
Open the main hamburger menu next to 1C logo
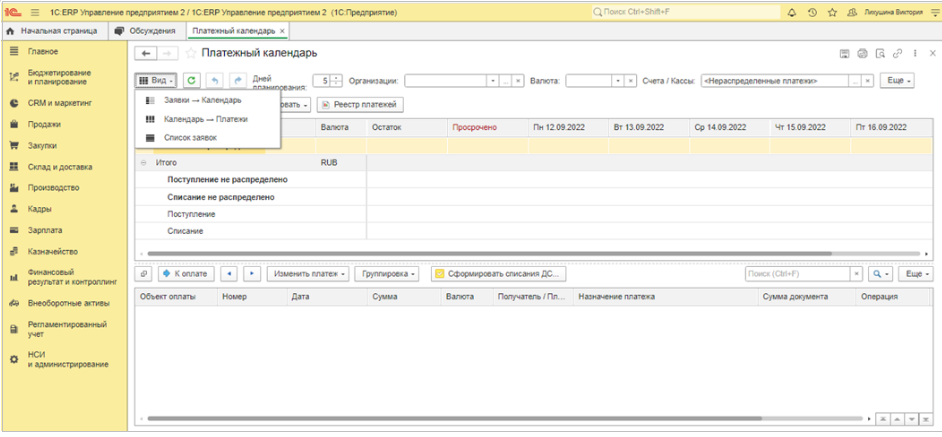pos(35,12)
